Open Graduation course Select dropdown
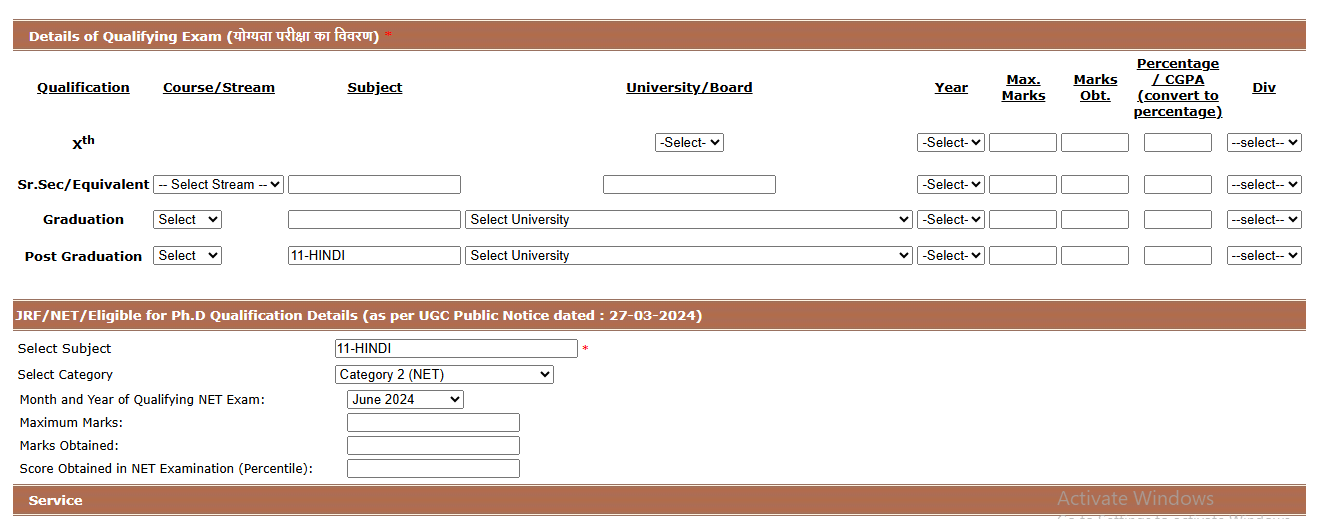1332x519 pixels. coord(187,220)
